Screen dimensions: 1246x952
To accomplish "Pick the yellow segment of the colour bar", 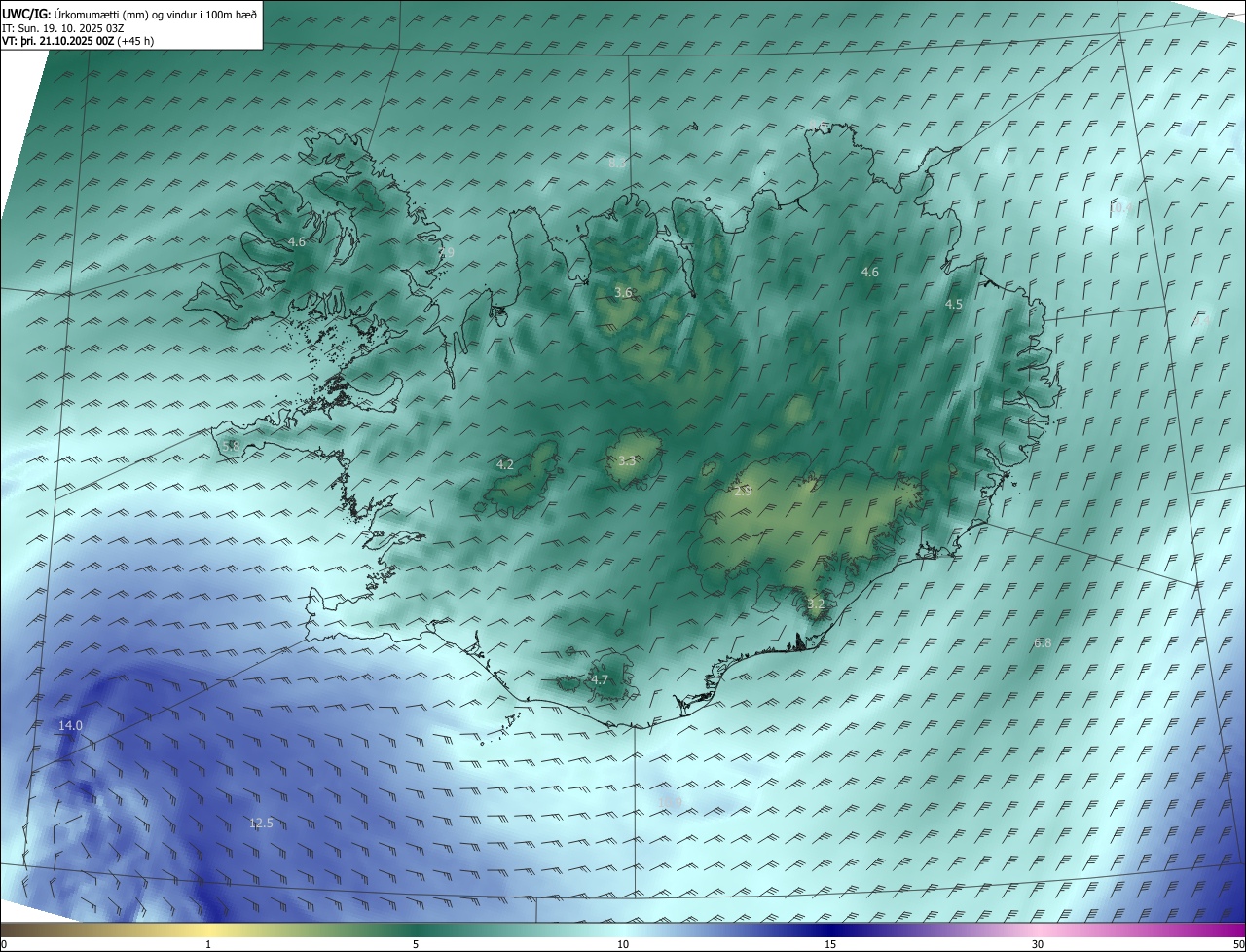I will coord(209,930).
